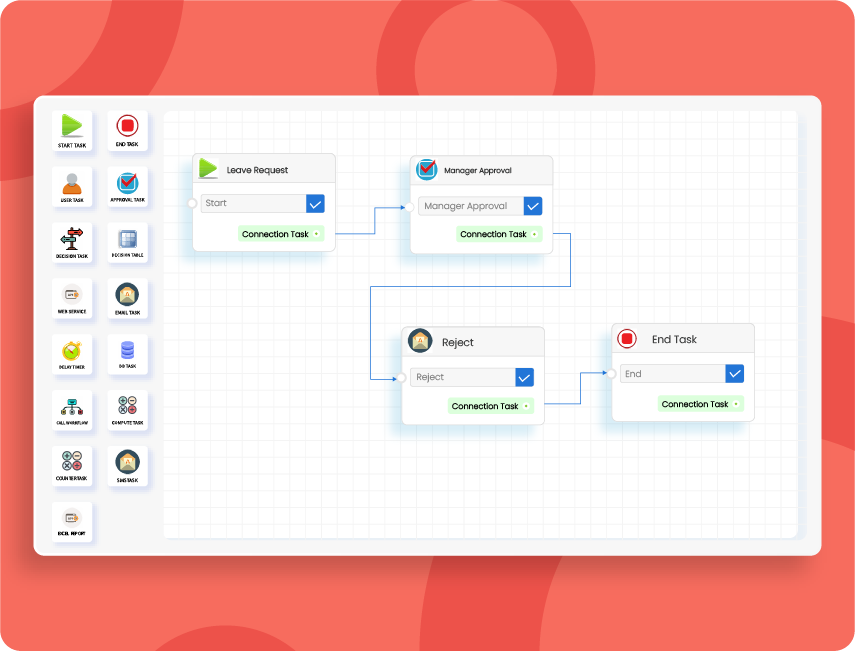This screenshot has height=651, width=855.
Task: Pick the Excel Report icon at sidebar bottom
Action: click(x=72, y=519)
